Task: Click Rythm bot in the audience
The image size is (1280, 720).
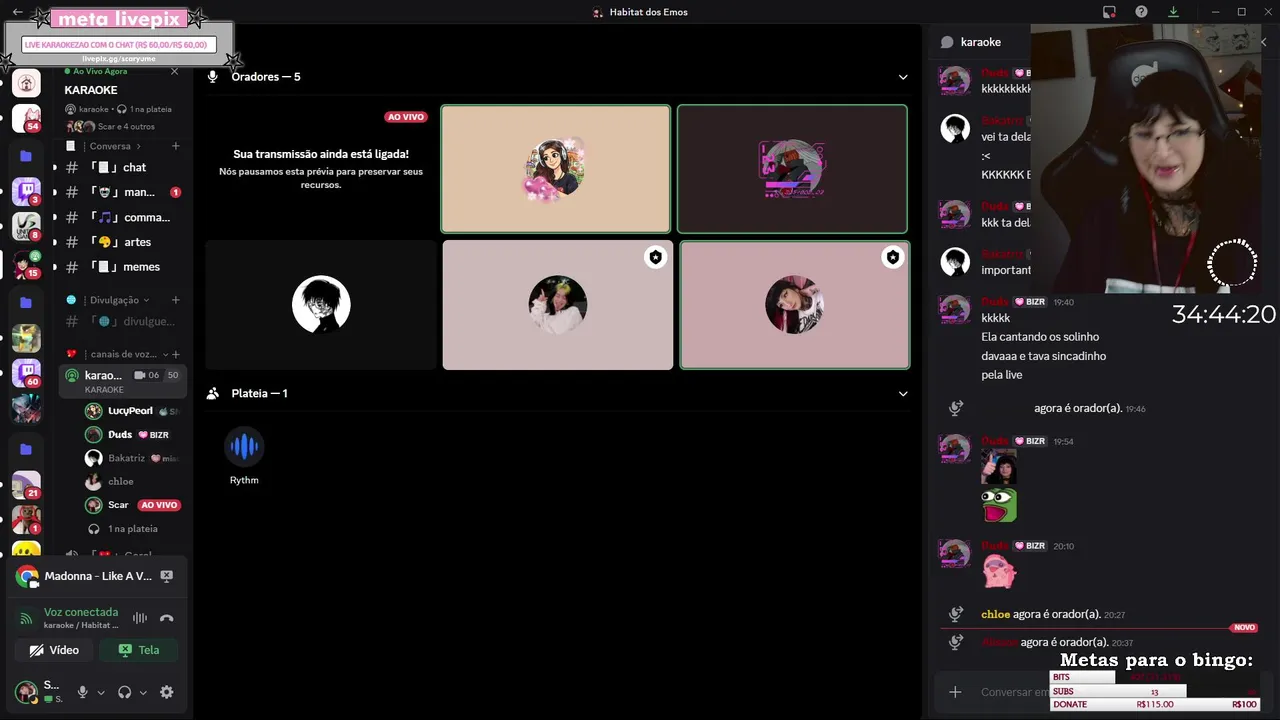Action: click(244, 457)
